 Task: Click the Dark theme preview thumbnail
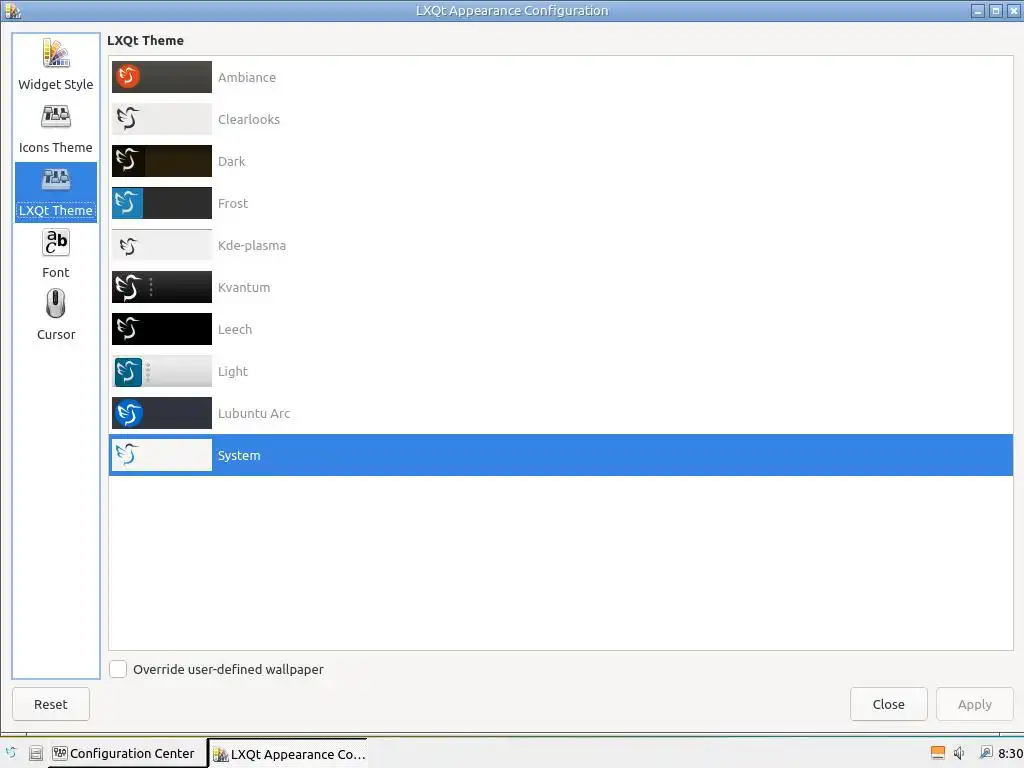162,161
